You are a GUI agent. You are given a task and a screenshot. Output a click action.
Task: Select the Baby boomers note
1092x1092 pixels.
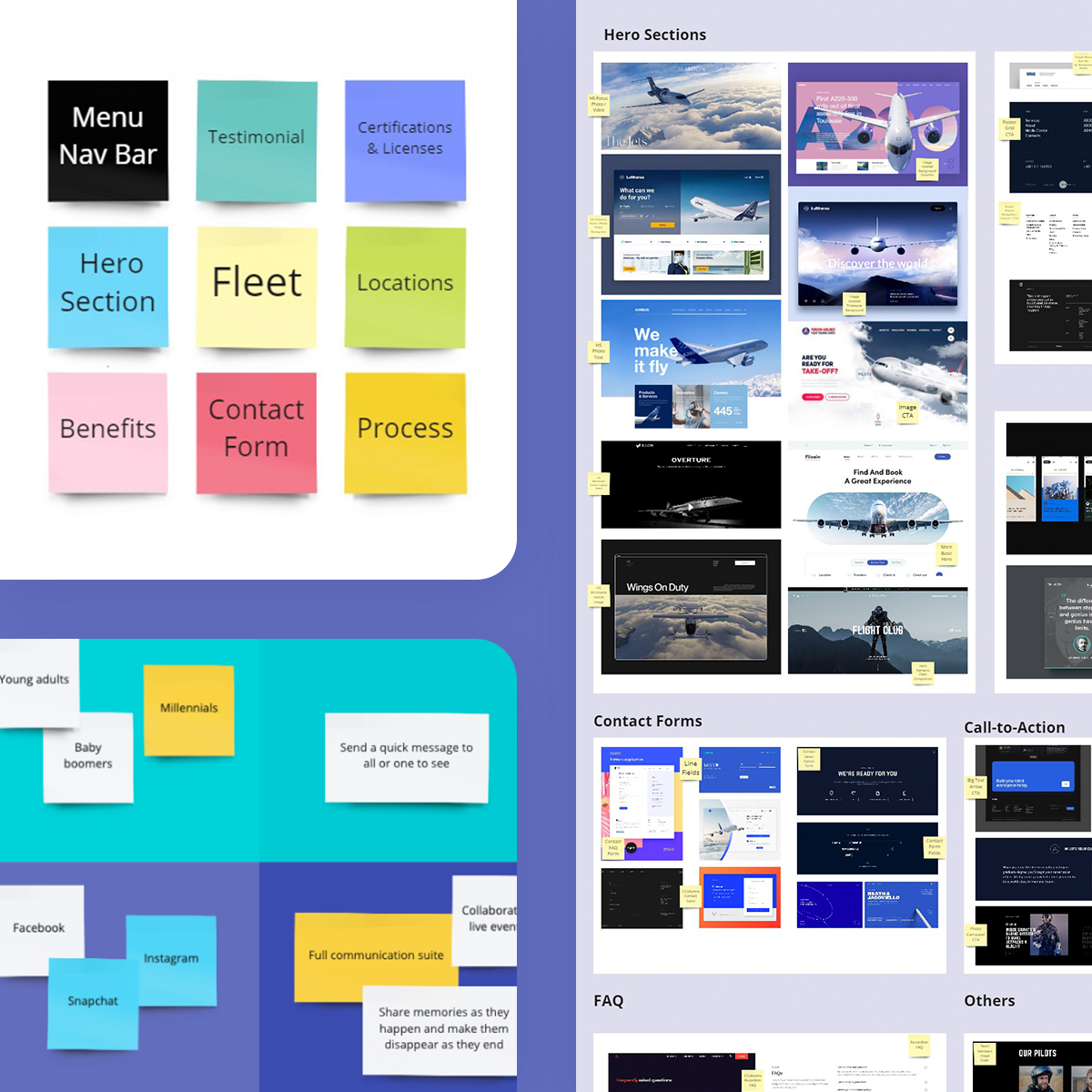pyautogui.click(x=88, y=757)
